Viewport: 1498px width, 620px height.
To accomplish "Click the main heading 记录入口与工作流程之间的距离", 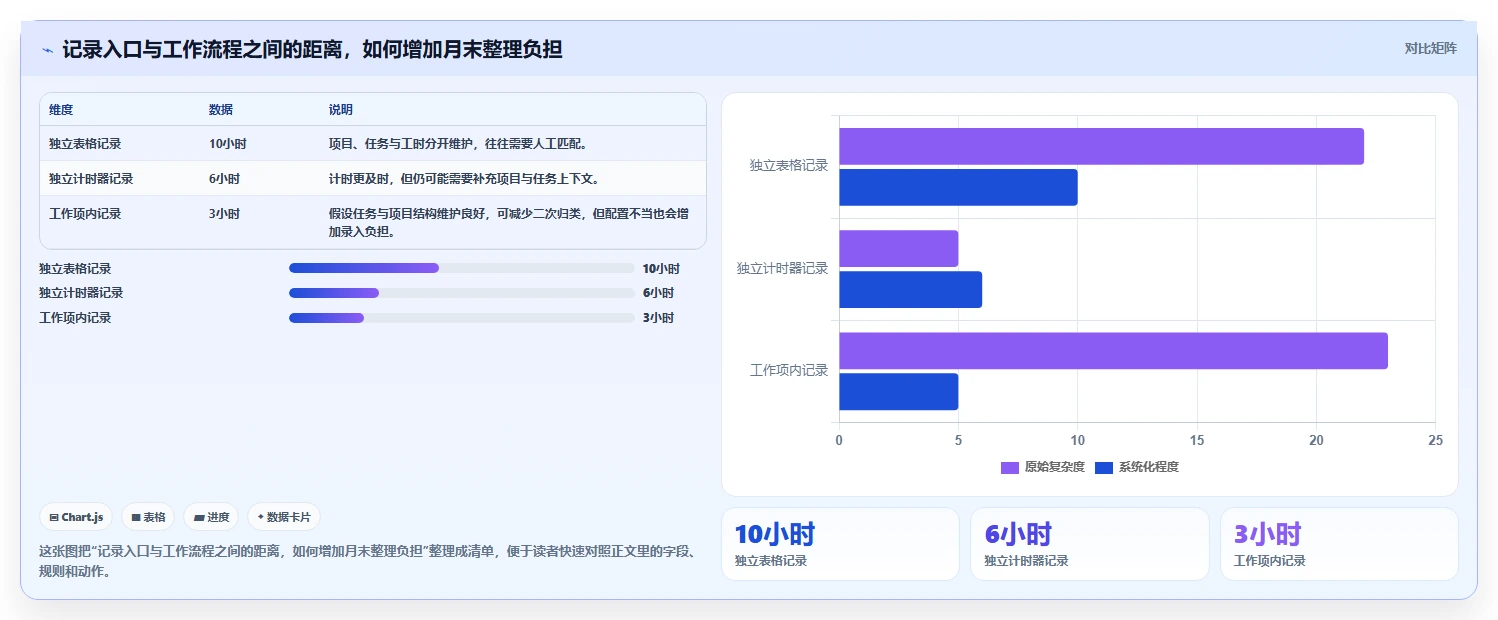I will 312,49.
